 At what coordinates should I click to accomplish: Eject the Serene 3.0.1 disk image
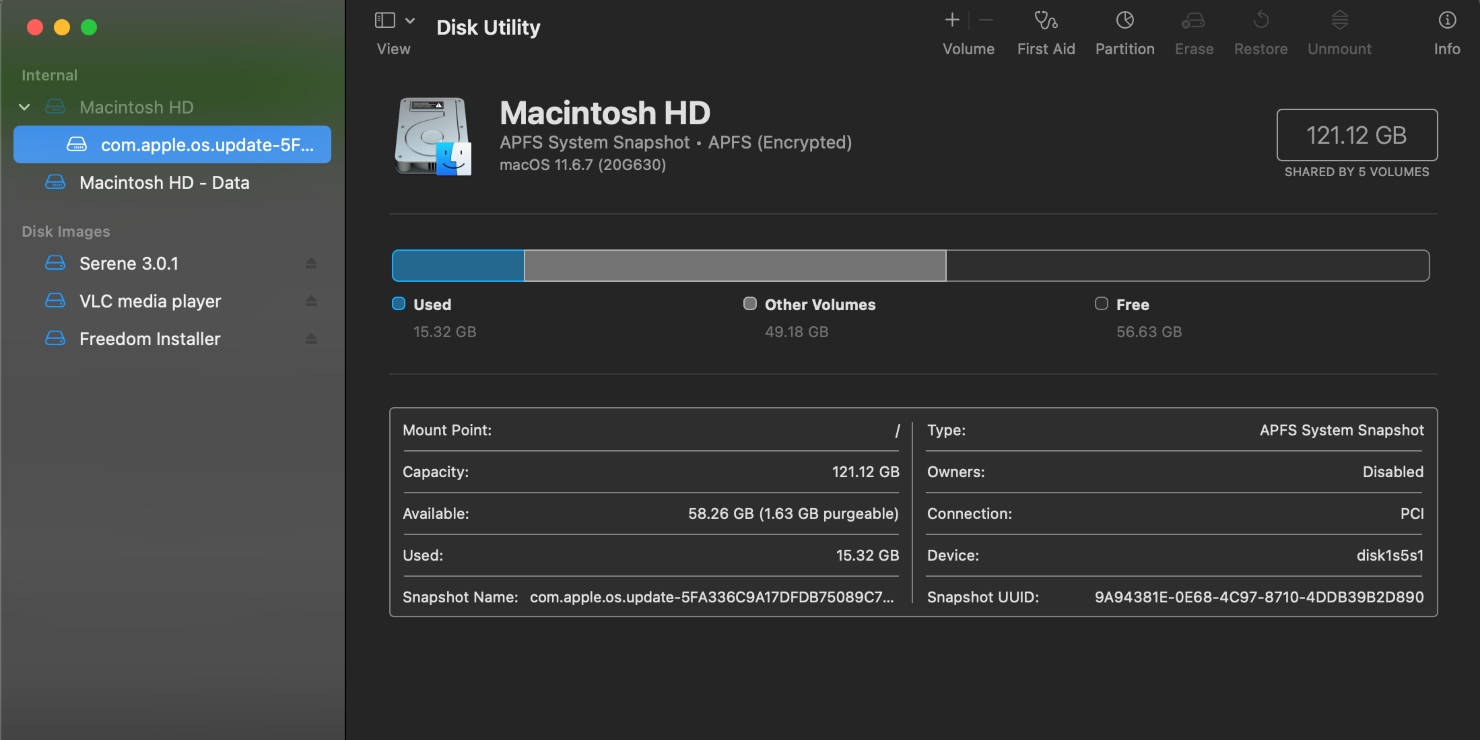(311, 264)
